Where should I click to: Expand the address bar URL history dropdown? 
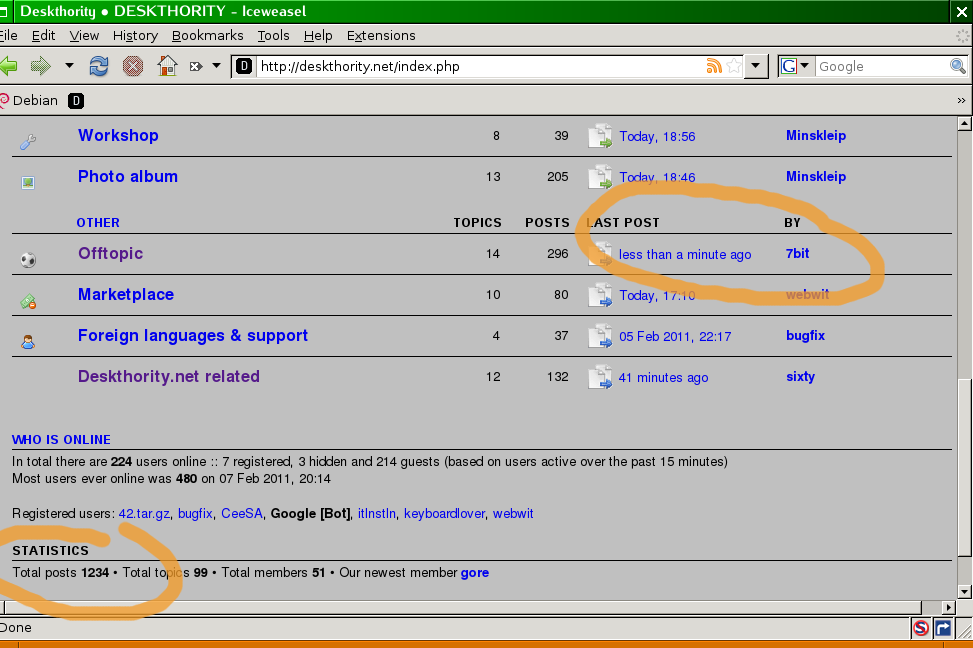[x=757, y=67]
